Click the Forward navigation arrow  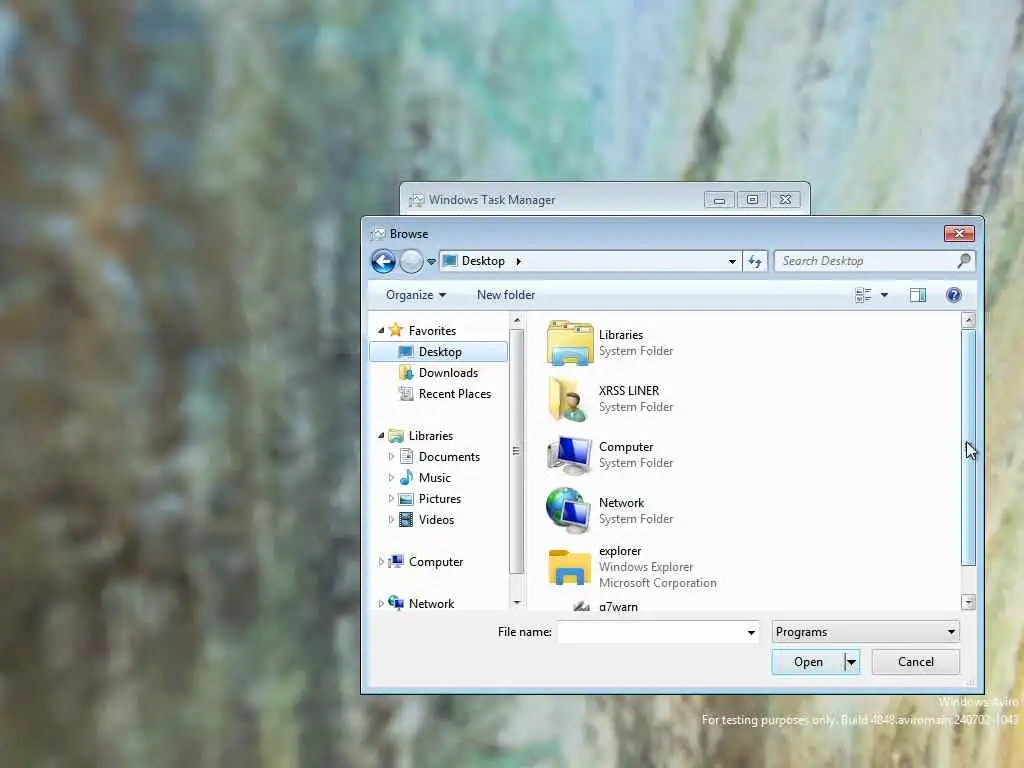pyautogui.click(x=411, y=262)
